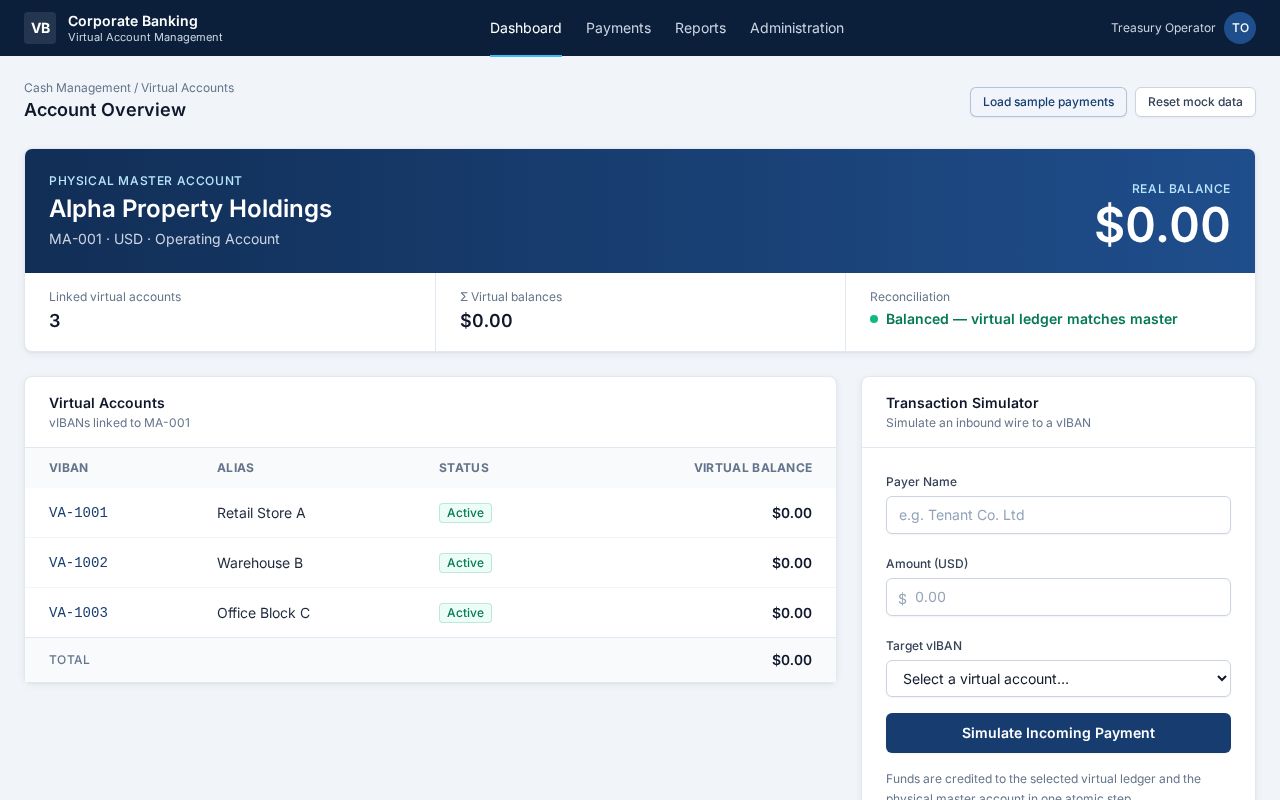Go to the Reports tab

coord(700,28)
